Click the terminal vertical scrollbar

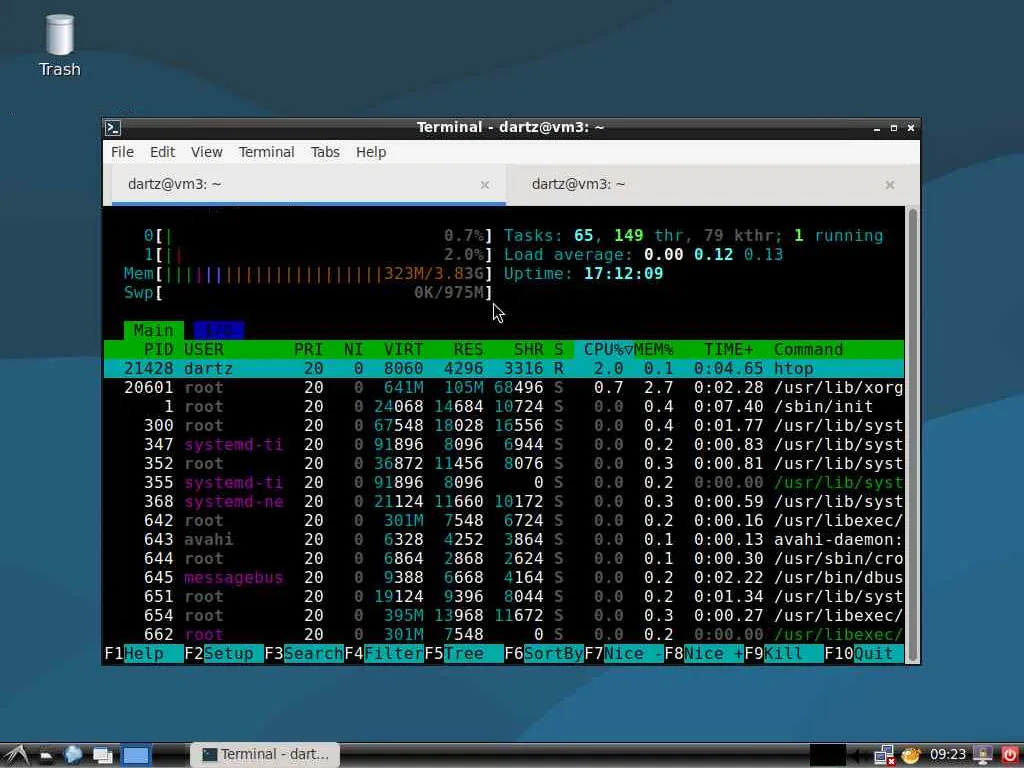pos(912,433)
